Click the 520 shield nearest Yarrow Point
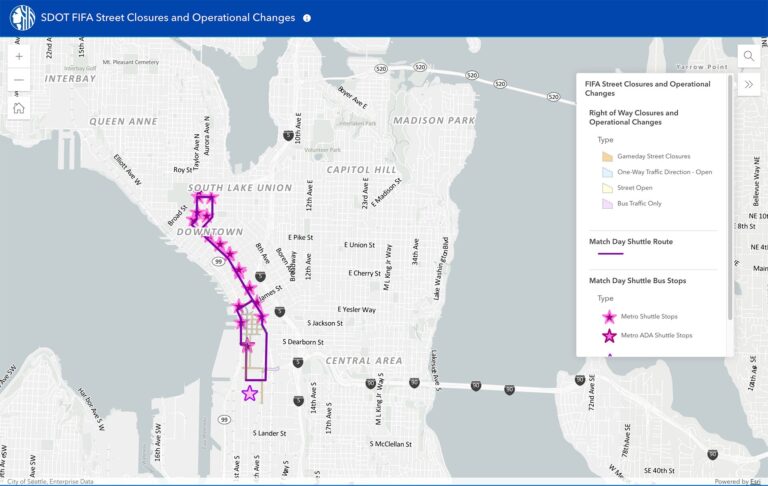The height and width of the screenshot is (486, 768). [x=553, y=97]
